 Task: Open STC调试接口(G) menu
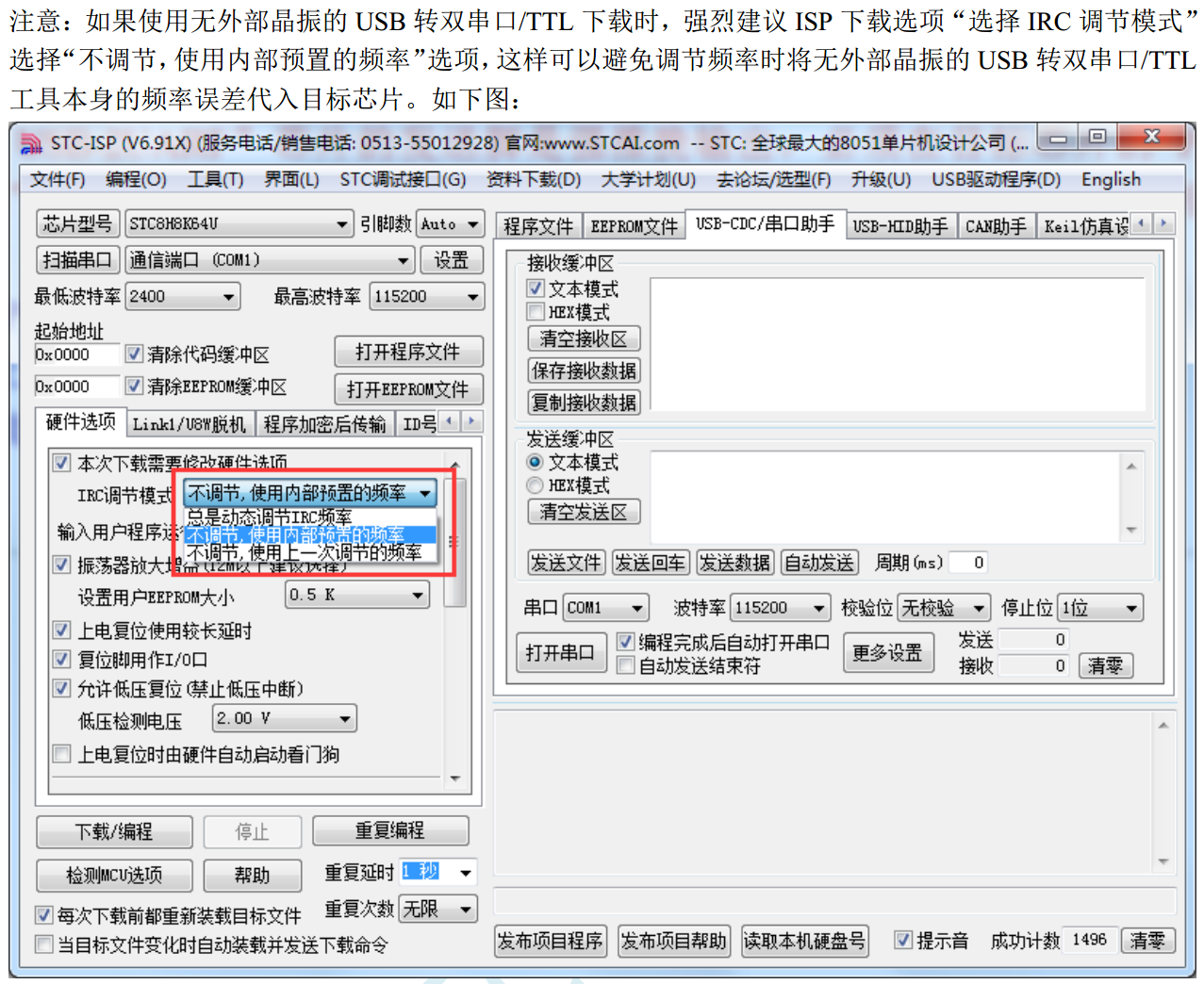(403, 179)
